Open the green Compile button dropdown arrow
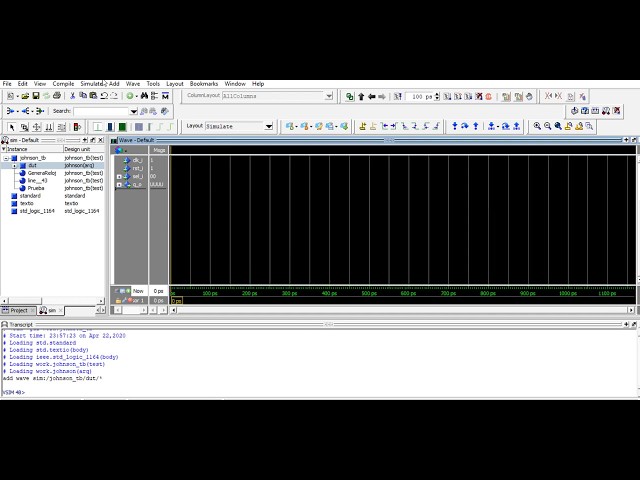This screenshot has height=480, width=640. [x=137, y=96]
